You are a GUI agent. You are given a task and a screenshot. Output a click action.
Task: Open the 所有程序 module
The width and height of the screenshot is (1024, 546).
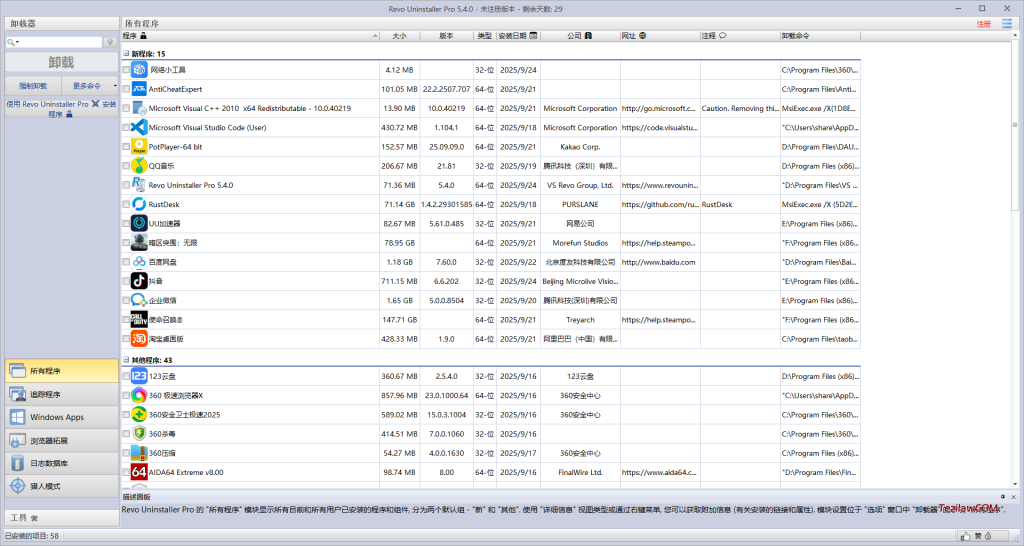click(61, 371)
